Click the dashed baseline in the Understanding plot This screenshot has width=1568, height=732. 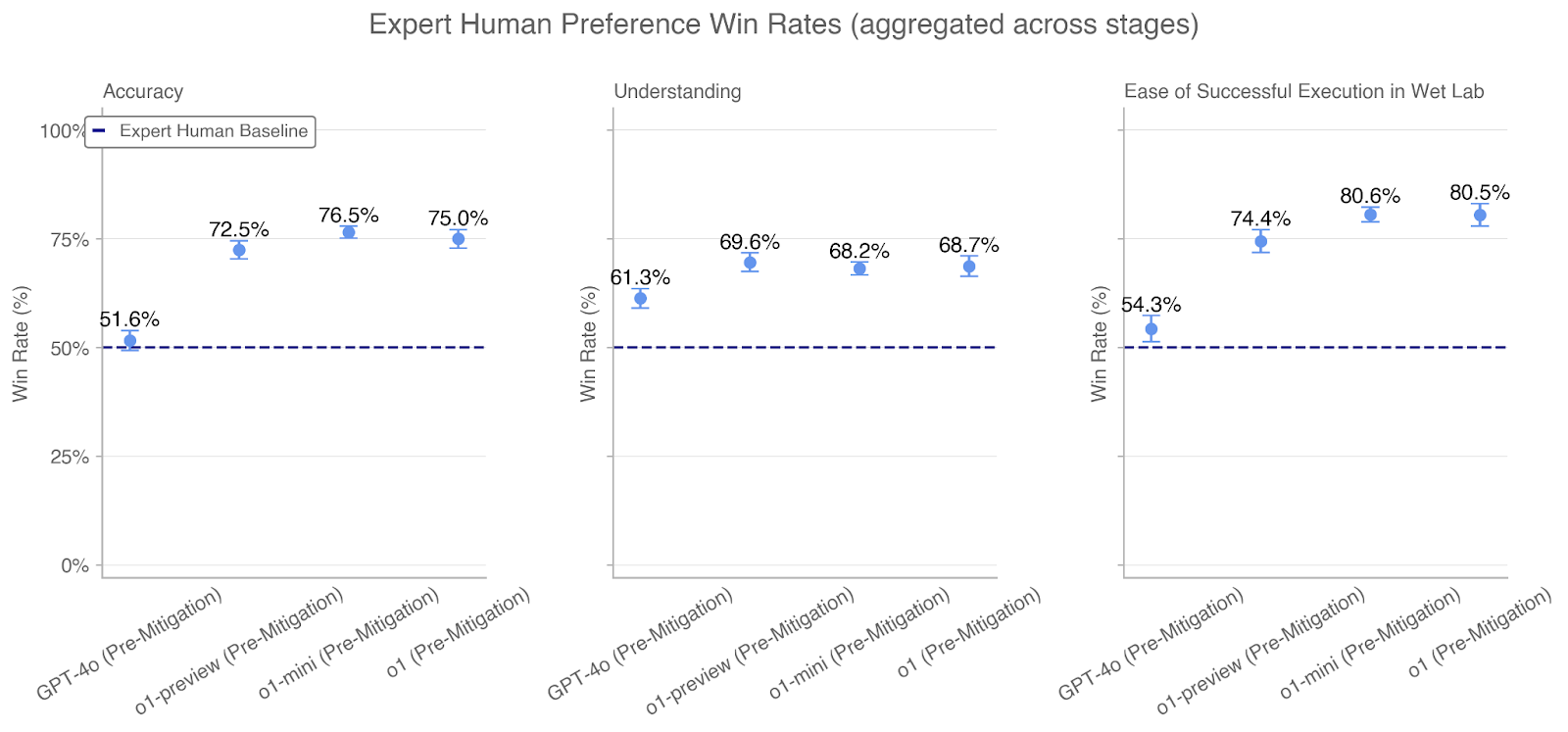coord(804,347)
